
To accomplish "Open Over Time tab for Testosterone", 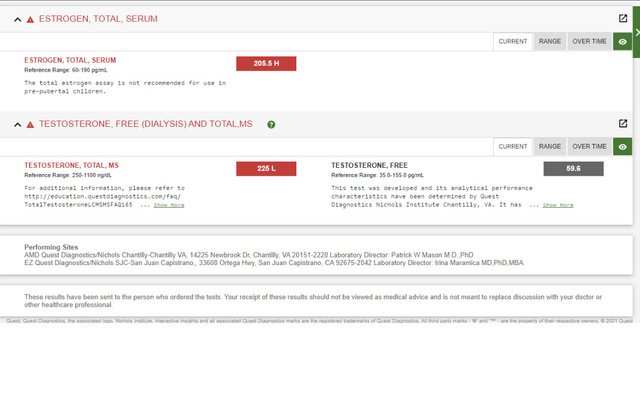I will [589, 147].
